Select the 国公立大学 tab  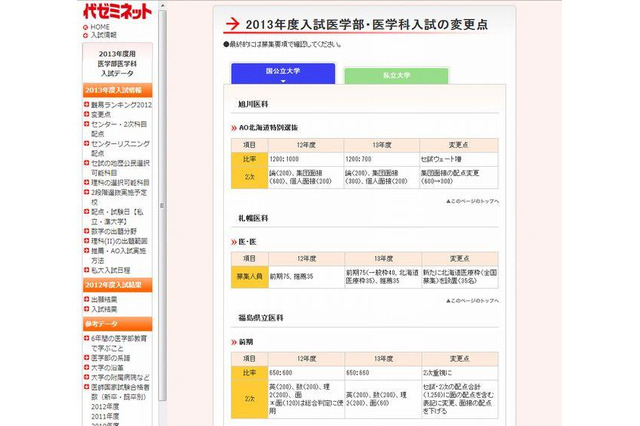283,73
